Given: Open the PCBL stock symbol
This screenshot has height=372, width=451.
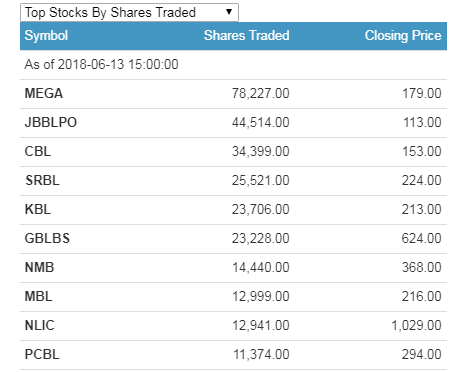Looking at the screenshot, I should tap(42, 354).
